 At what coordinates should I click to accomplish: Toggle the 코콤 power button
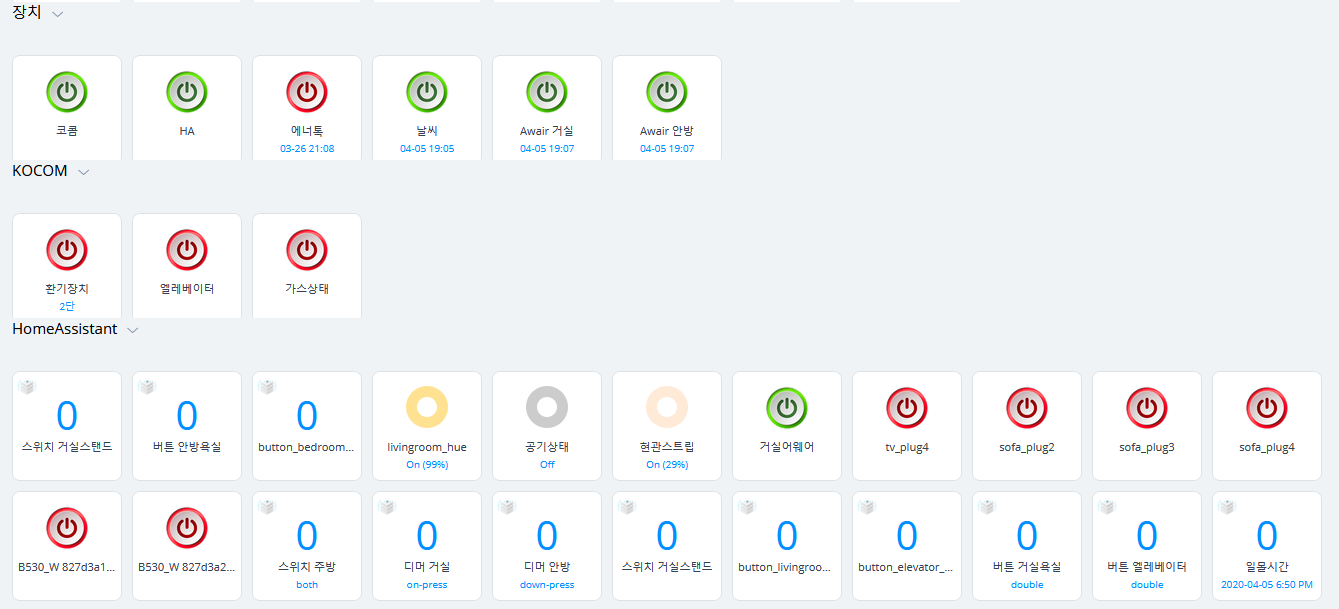click(x=67, y=92)
